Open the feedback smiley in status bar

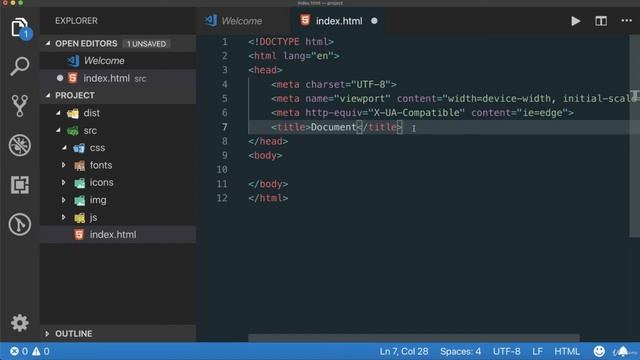599,351
